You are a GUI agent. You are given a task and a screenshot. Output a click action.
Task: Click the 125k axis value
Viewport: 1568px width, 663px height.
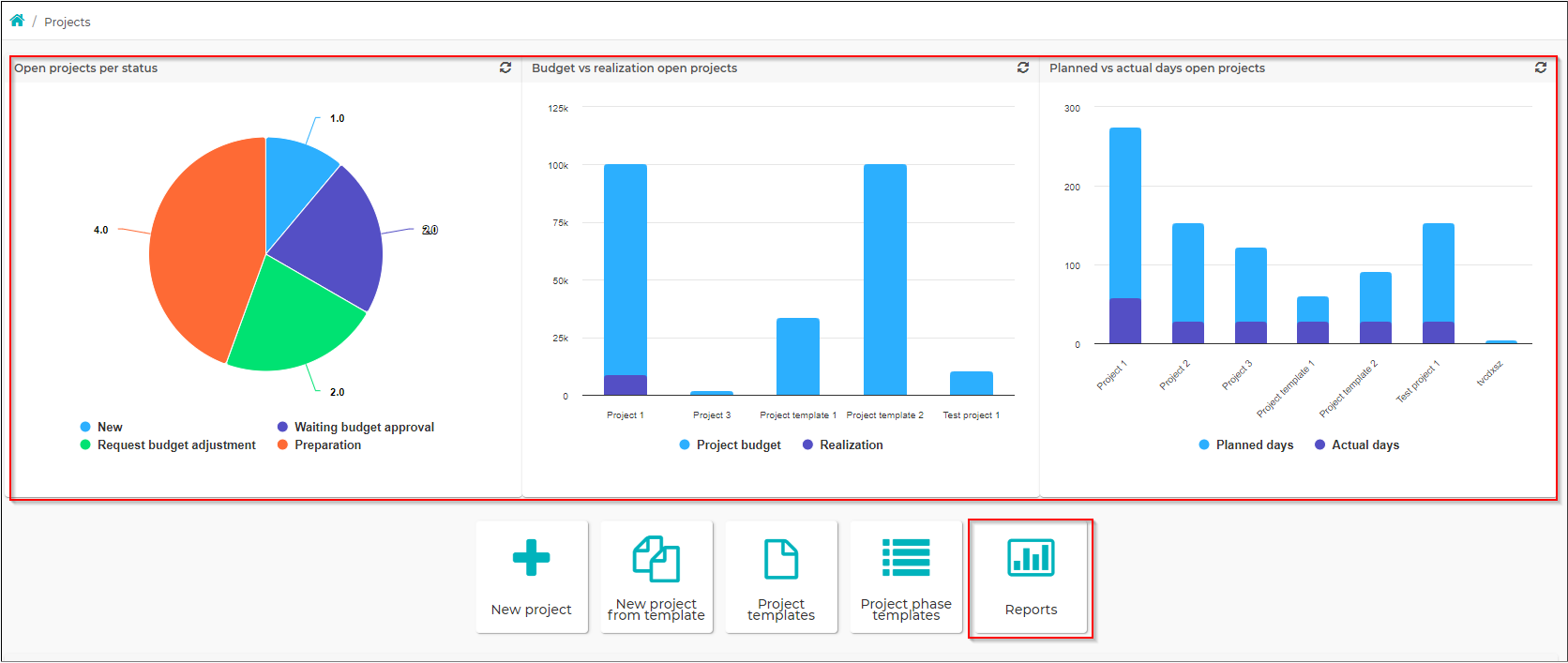558,108
